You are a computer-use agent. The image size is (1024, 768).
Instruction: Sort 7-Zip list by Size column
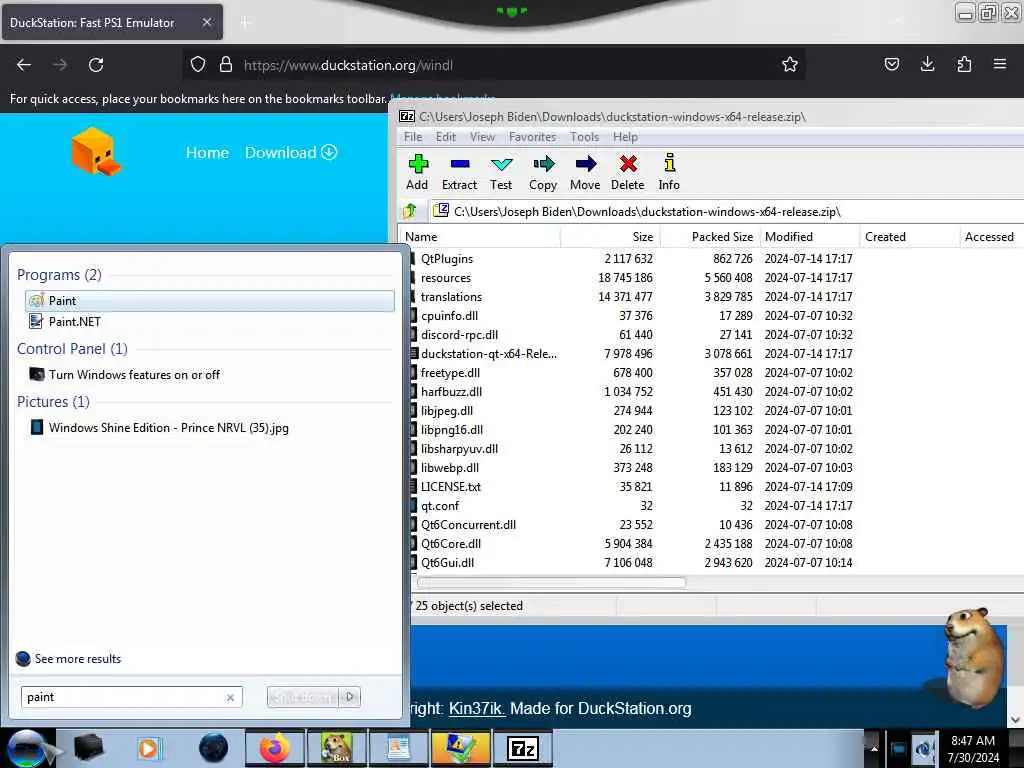611,236
